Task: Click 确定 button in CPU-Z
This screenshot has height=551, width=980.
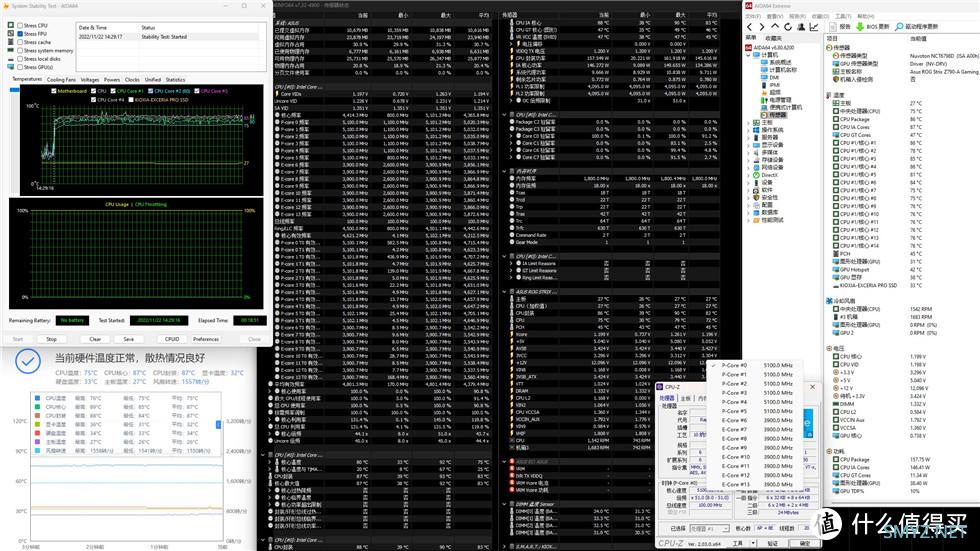Action: coord(804,544)
